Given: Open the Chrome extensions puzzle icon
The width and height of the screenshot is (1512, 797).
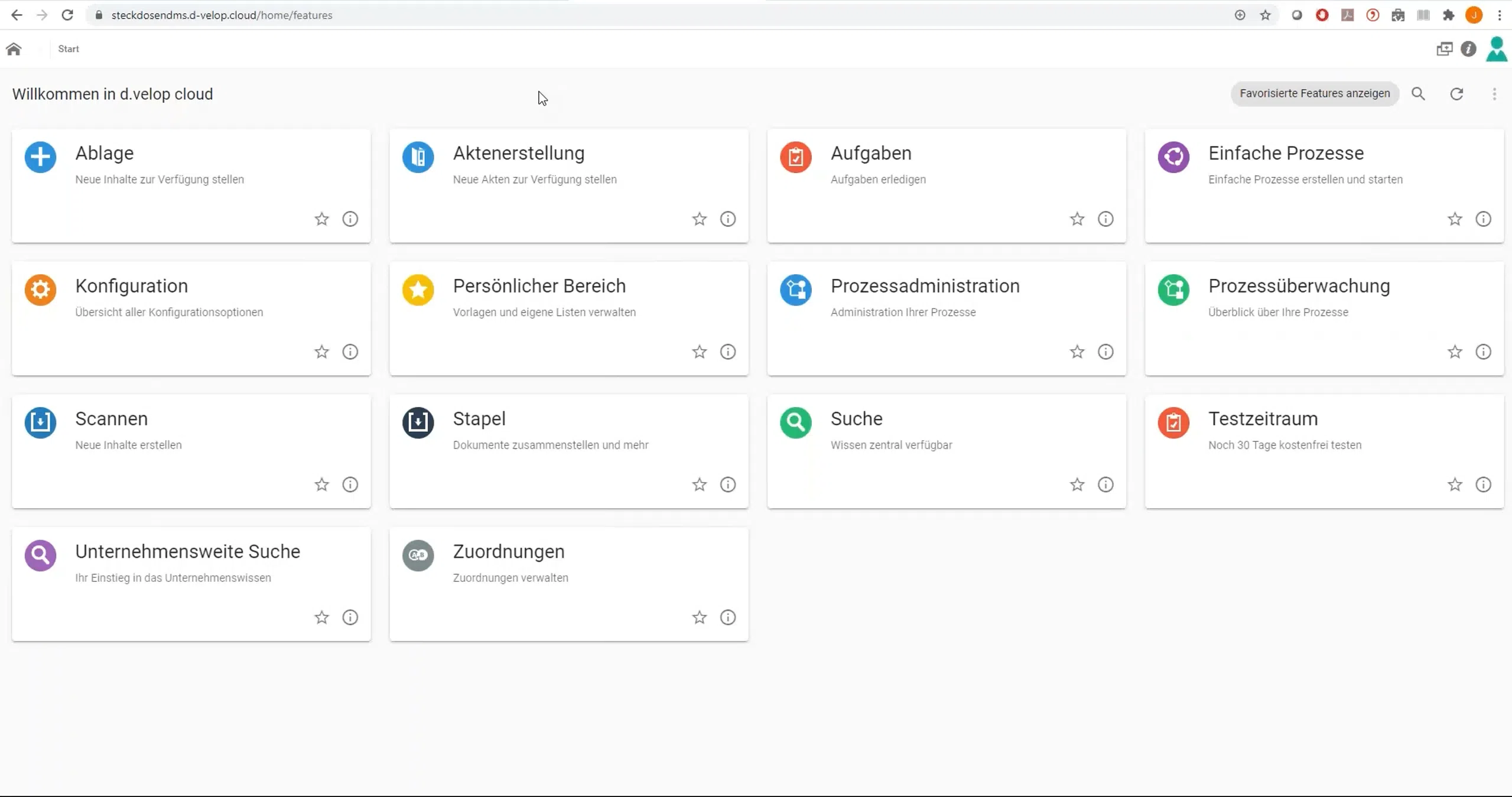Looking at the screenshot, I should (1448, 15).
